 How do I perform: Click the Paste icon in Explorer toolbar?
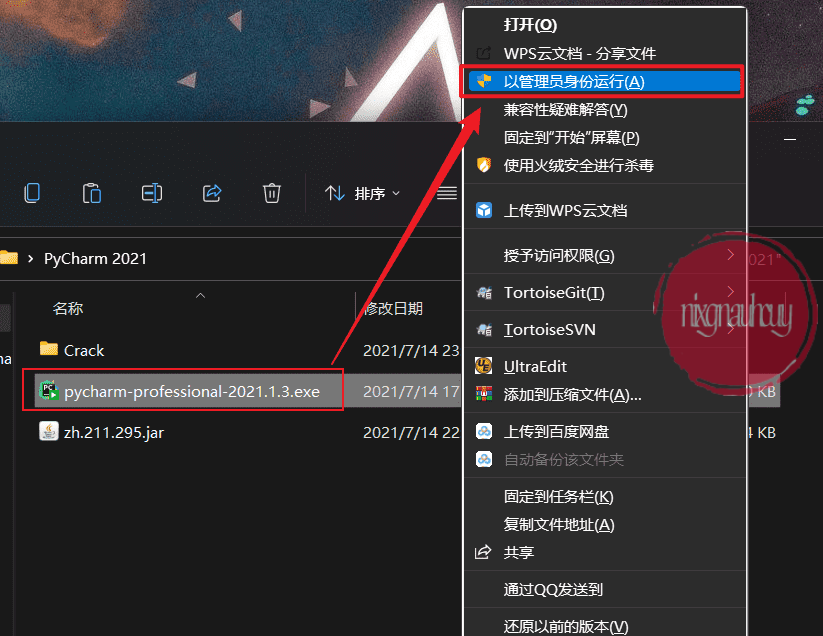[92, 193]
